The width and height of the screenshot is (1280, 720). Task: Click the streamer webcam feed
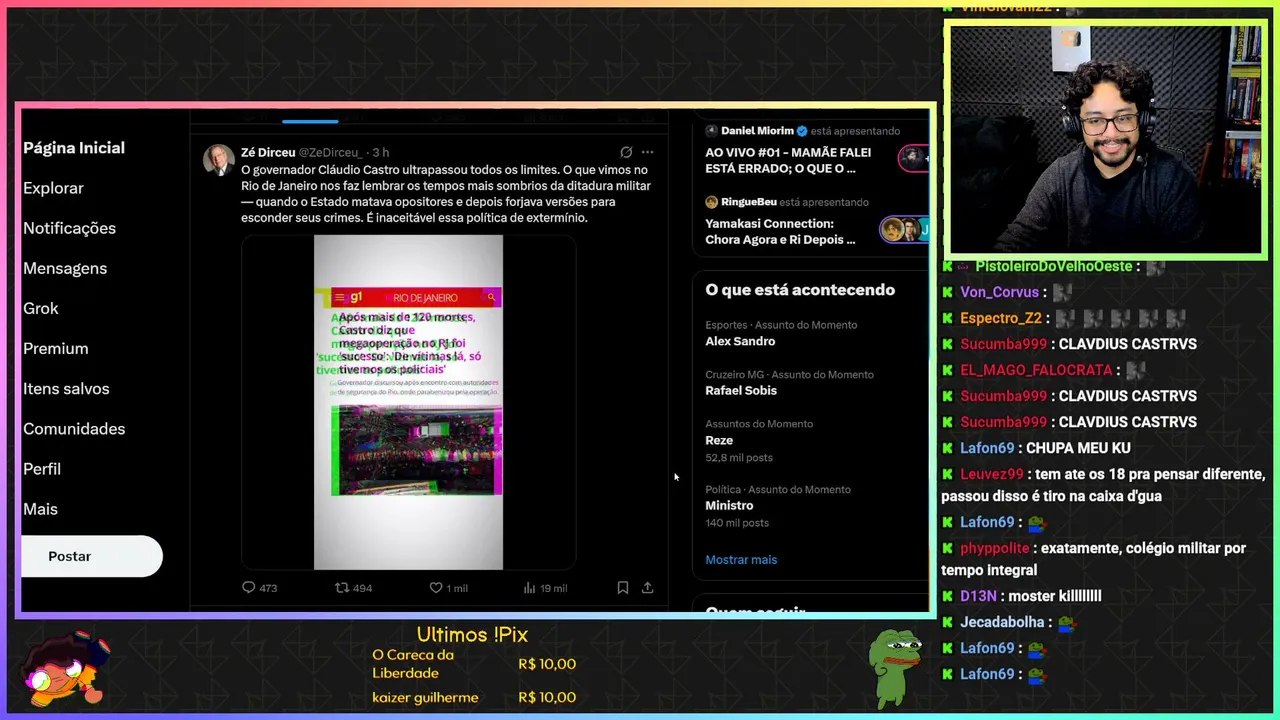[1106, 140]
